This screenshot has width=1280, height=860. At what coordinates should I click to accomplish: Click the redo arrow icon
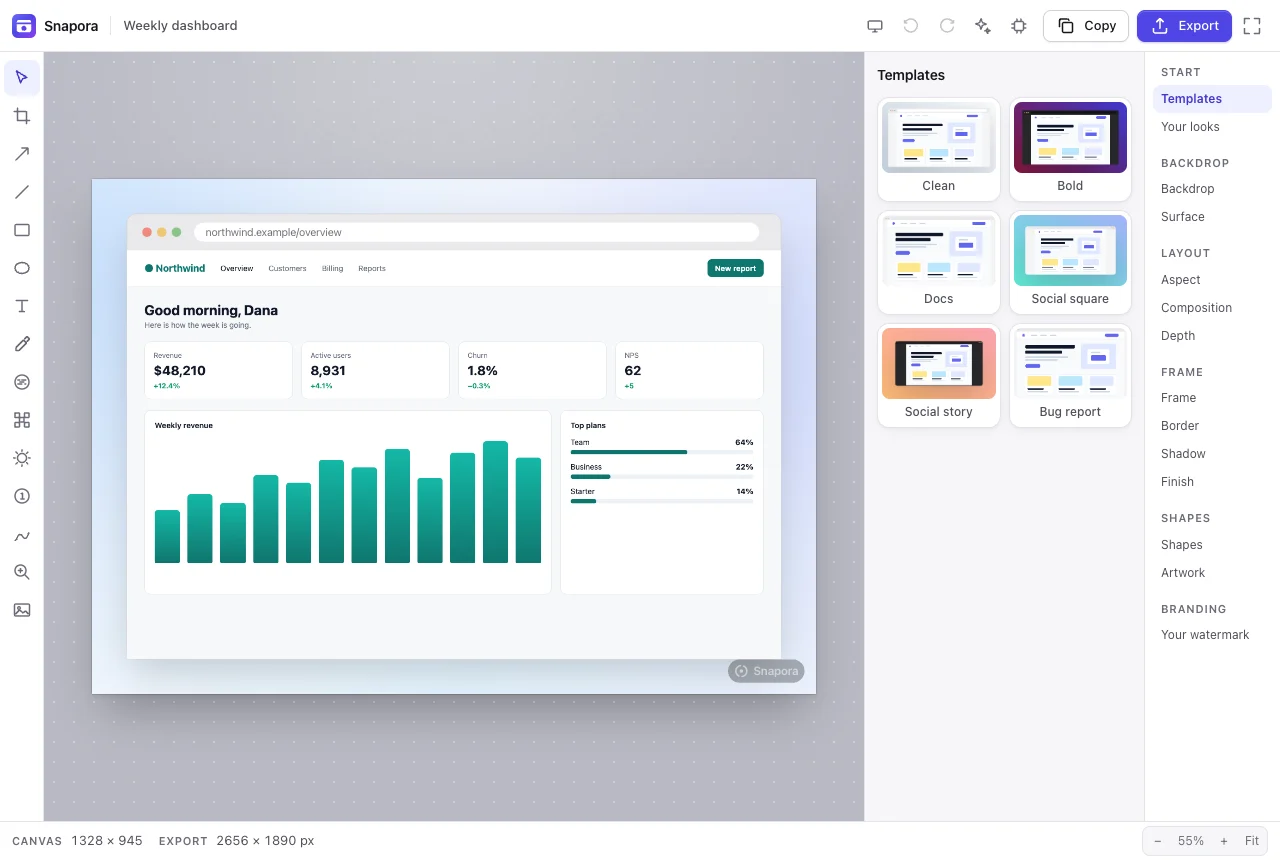point(947,26)
